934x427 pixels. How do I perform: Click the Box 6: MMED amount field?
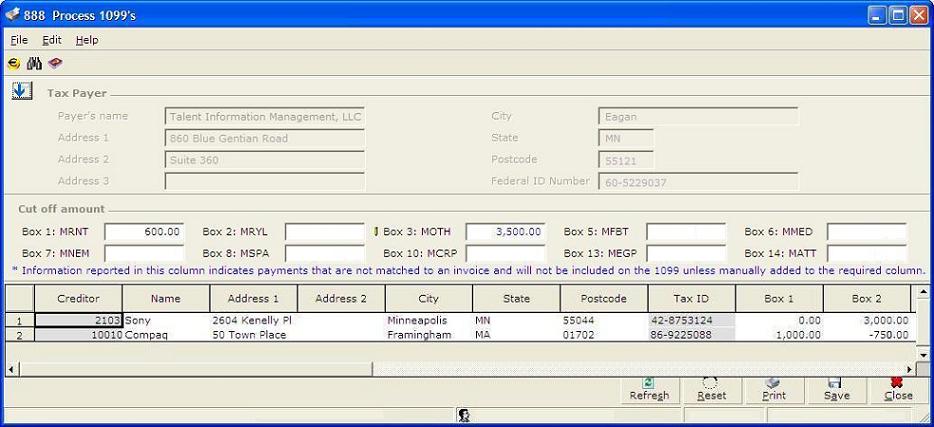pos(867,232)
